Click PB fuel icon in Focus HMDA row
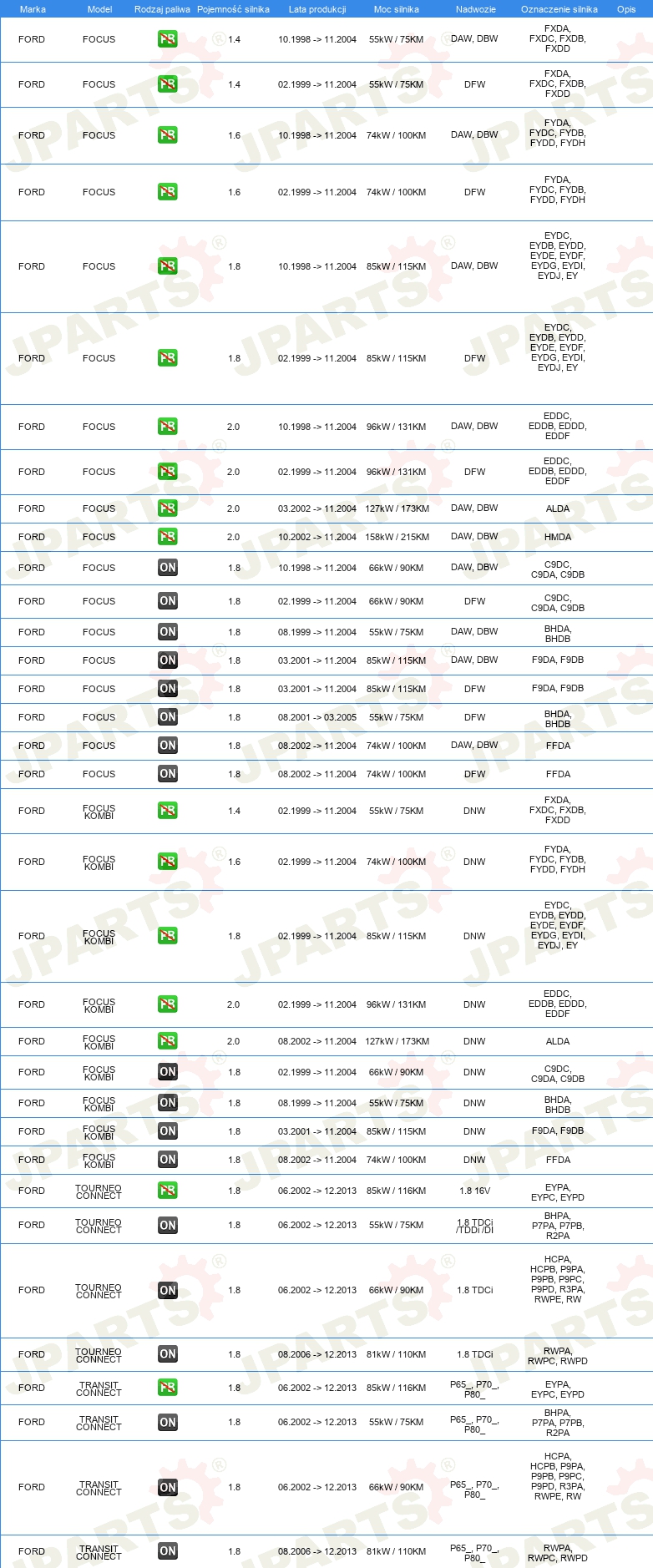The height and width of the screenshot is (1568, 653). [x=168, y=537]
